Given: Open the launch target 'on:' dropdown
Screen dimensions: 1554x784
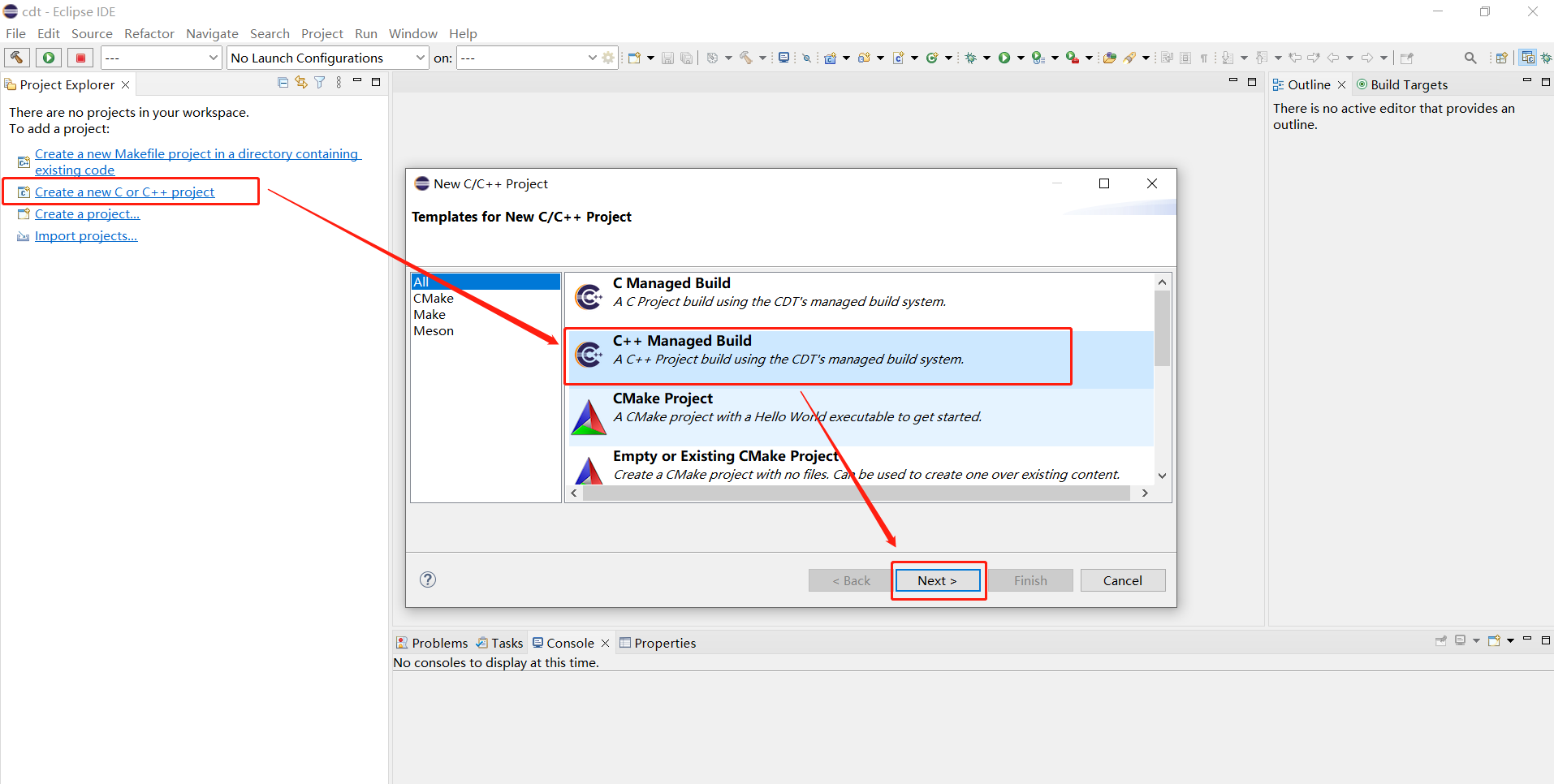Looking at the screenshot, I should click(x=529, y=58).
